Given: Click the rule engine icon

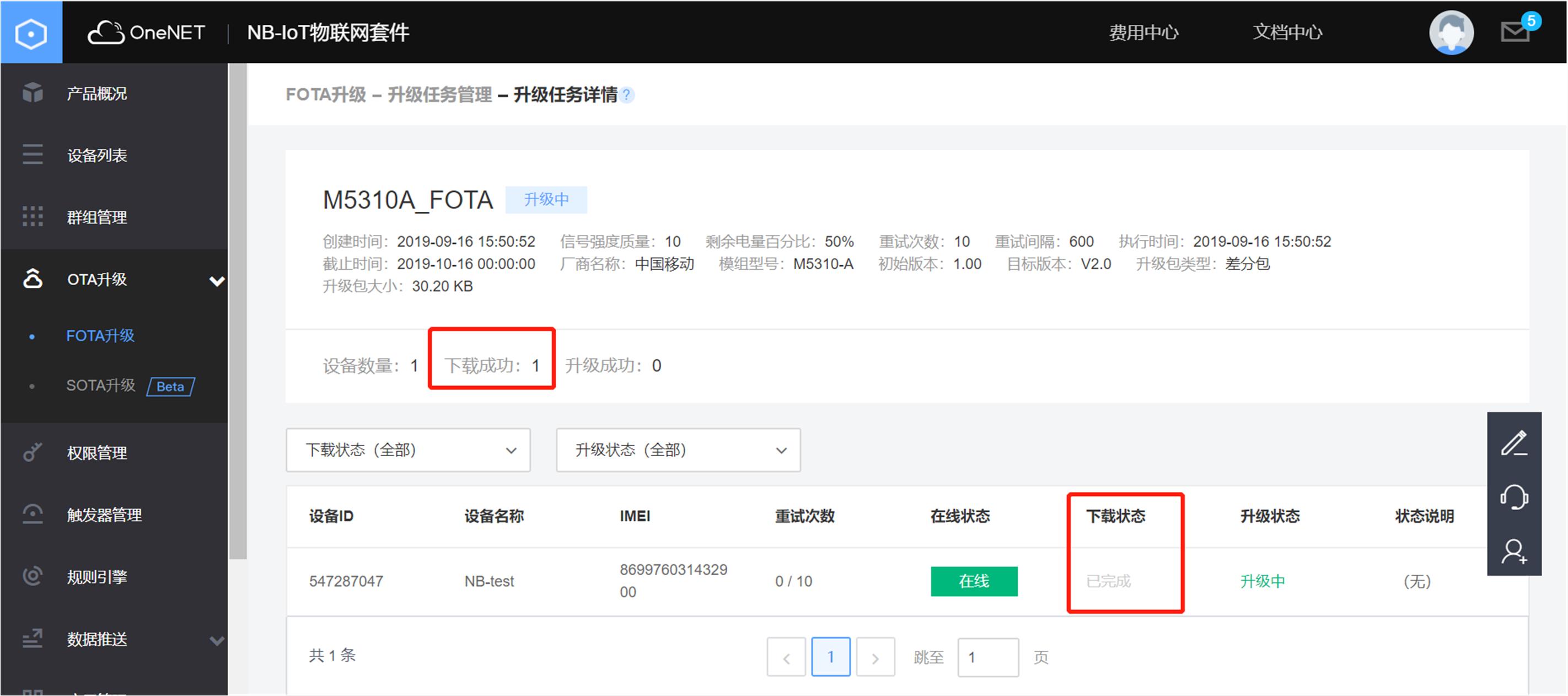Looking at the screenshot, I should [33, 576].
